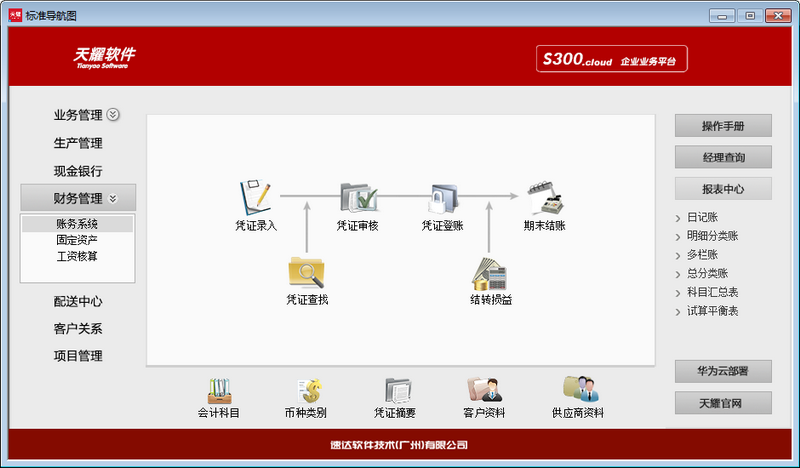Click the 天耀软件 logo in the header
This screenshot has width=800, height=468.
click(x=105, y=57)
